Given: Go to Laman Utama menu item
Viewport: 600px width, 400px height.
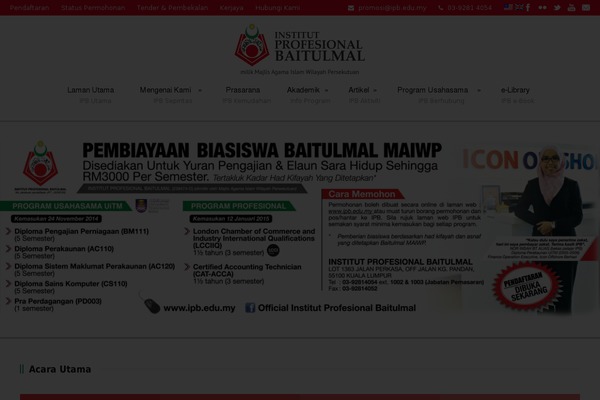Looking at the screenshot, I should (91, 90).
